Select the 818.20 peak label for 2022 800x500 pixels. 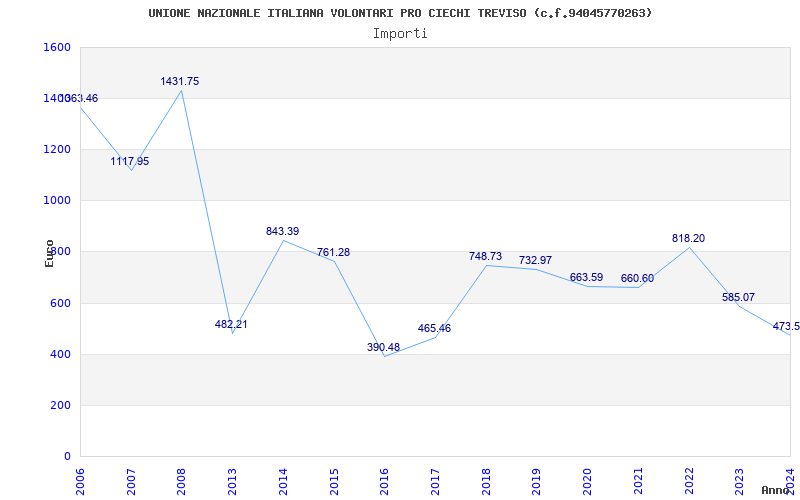pos(688,238)
